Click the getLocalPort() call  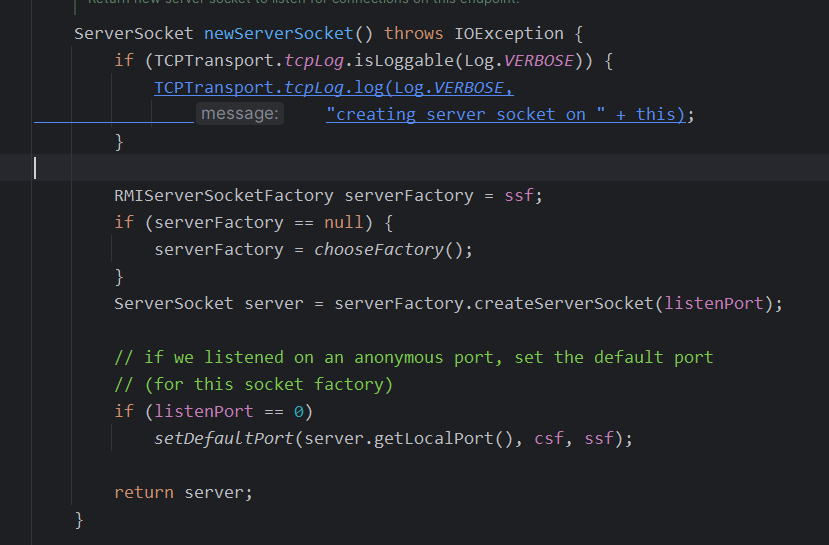coord(444,438)
